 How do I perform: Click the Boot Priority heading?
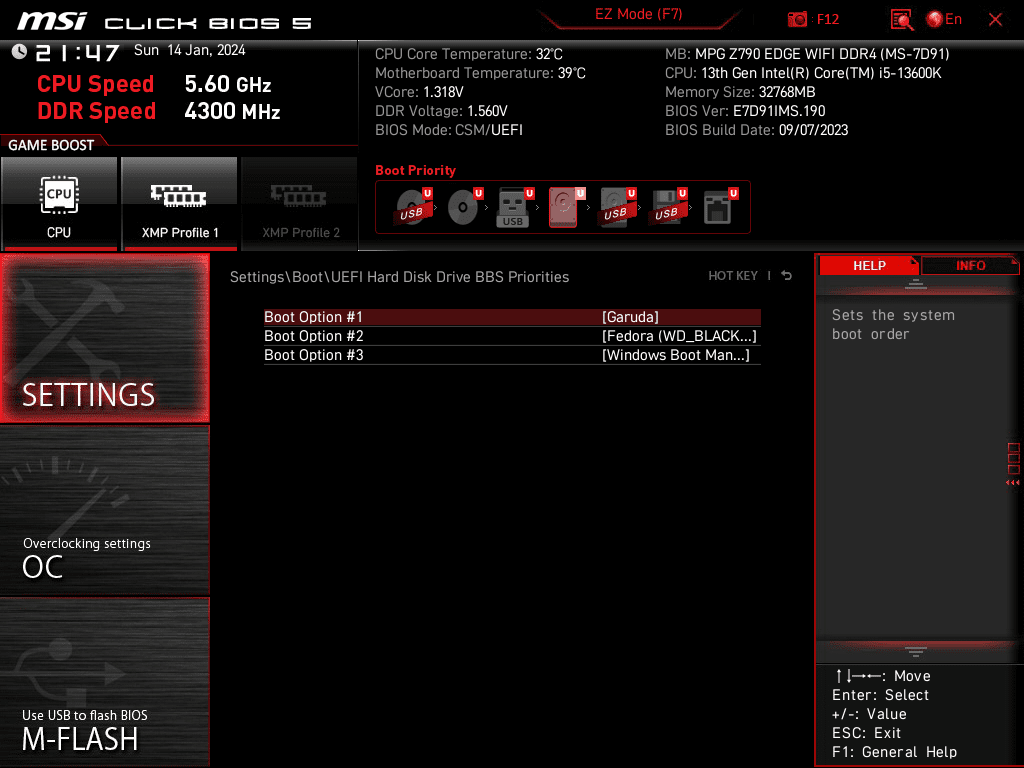click(x=415, y=170)
